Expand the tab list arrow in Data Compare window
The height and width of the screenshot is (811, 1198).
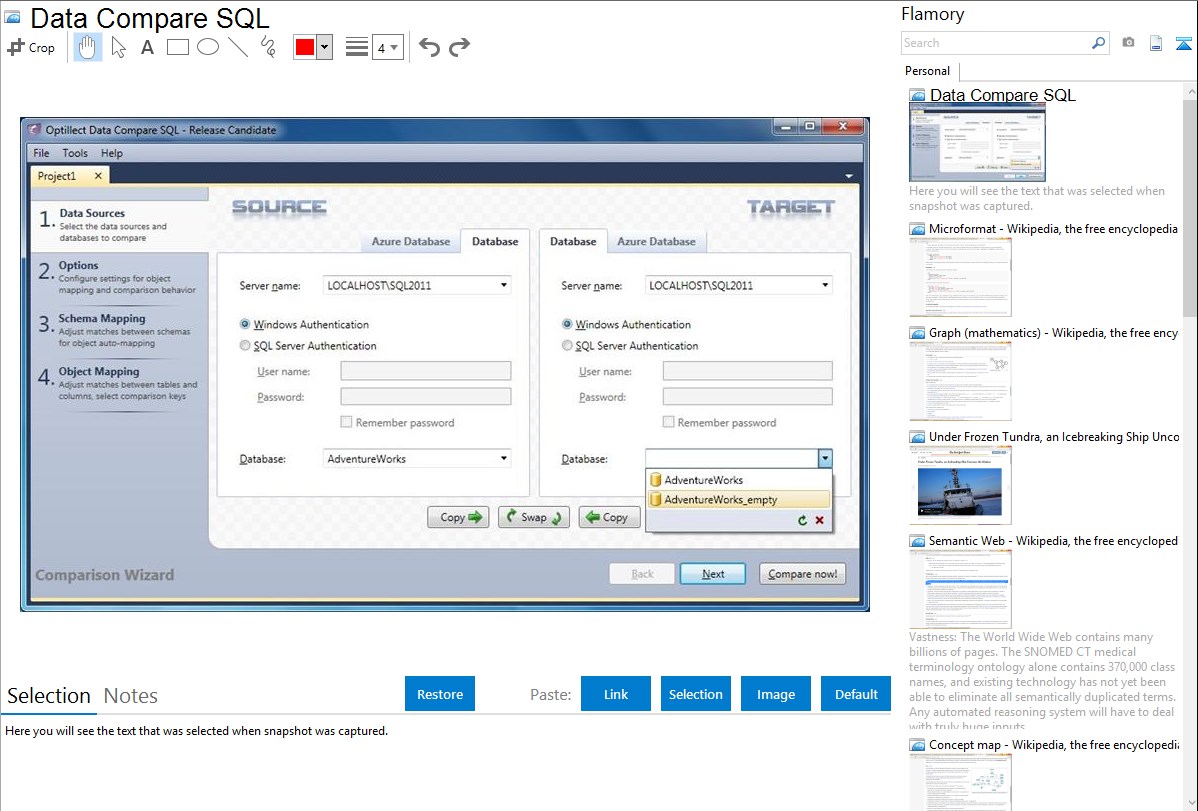tap(849, 177)
